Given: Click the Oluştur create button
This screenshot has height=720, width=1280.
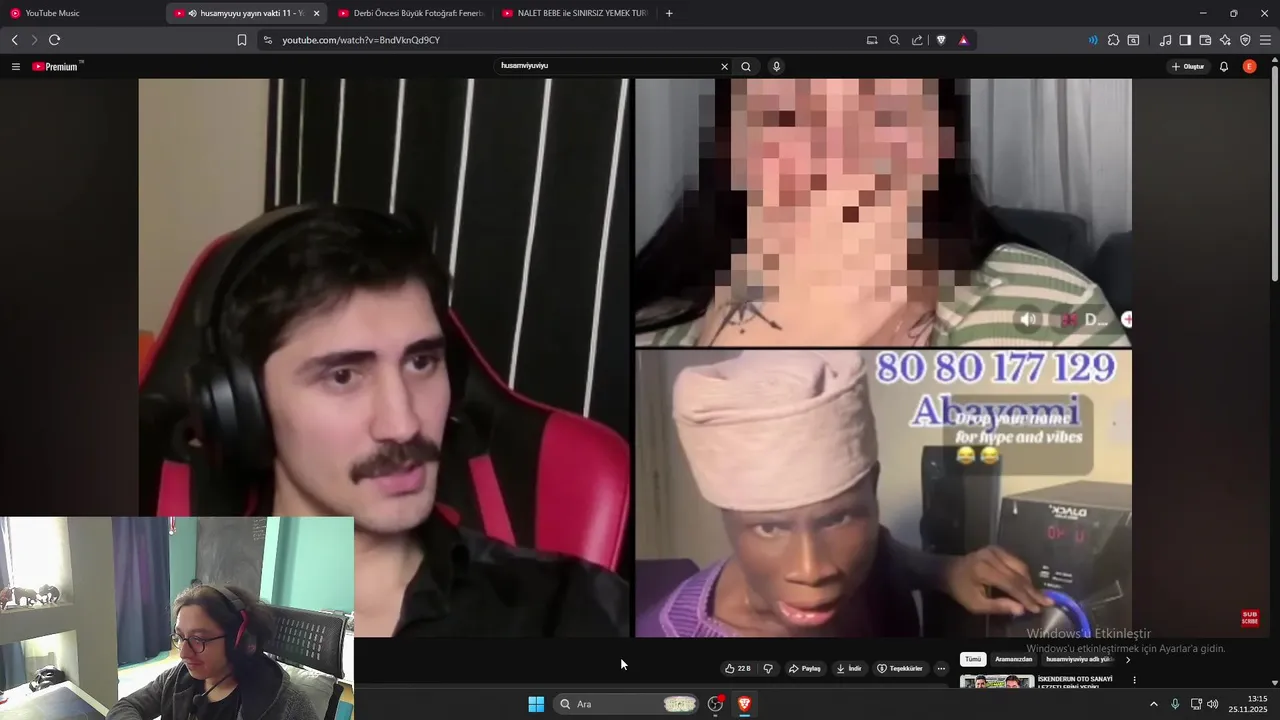Looking at the screenshot, I should tap(1188, 67).
